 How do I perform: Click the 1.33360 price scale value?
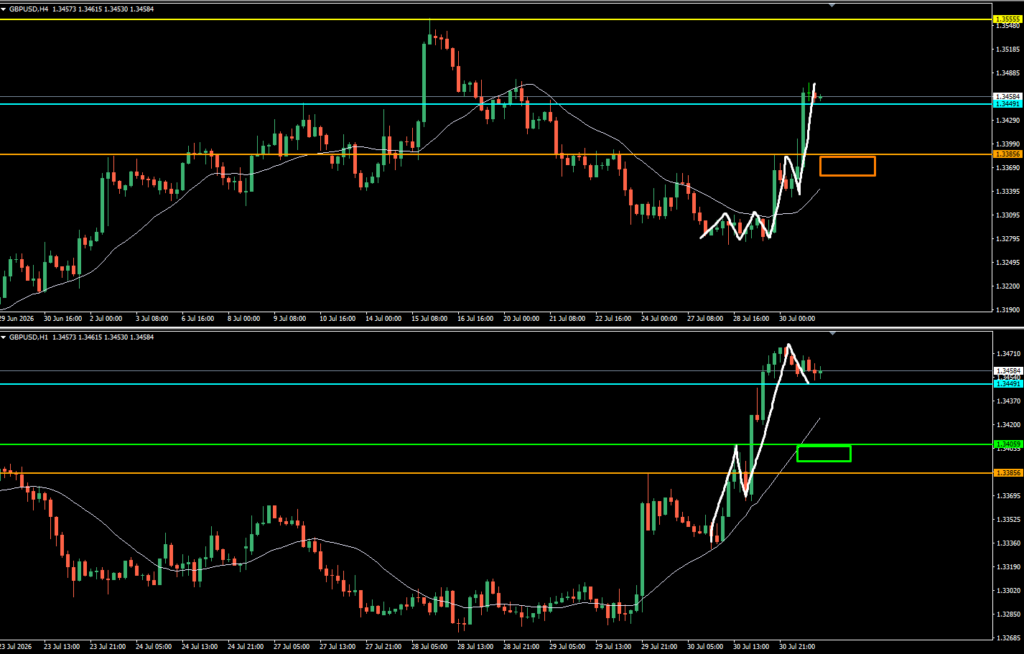pyautogui.click(x=1008, y=543)
